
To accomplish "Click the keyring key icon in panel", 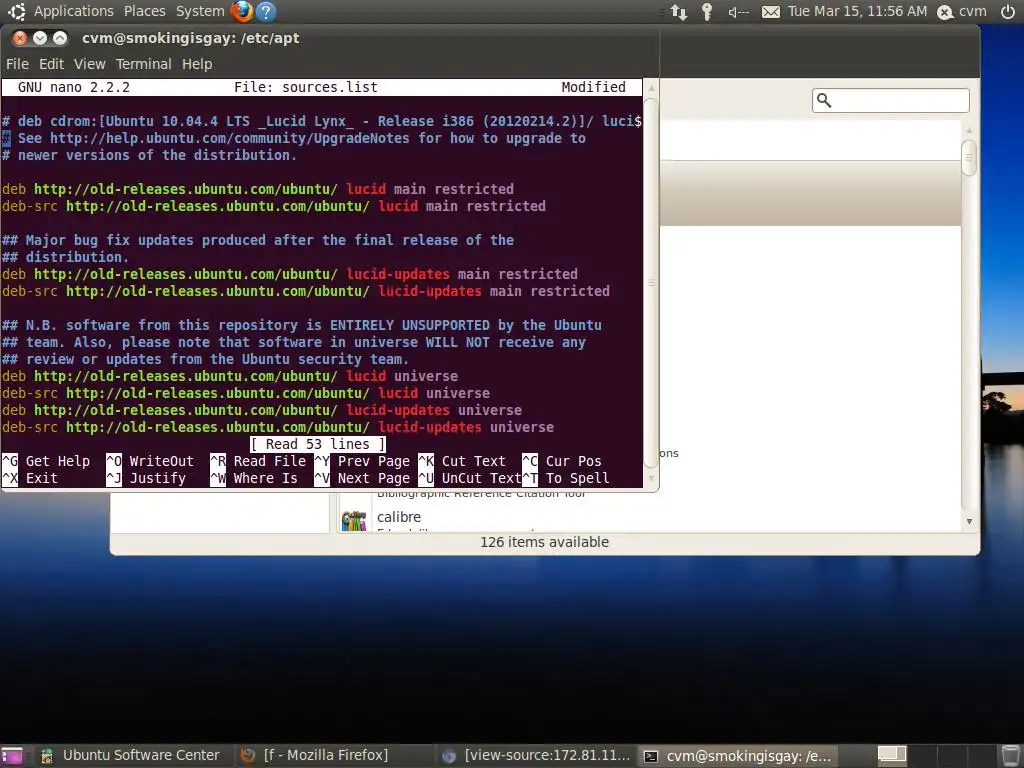I will (x=707, y=12).
